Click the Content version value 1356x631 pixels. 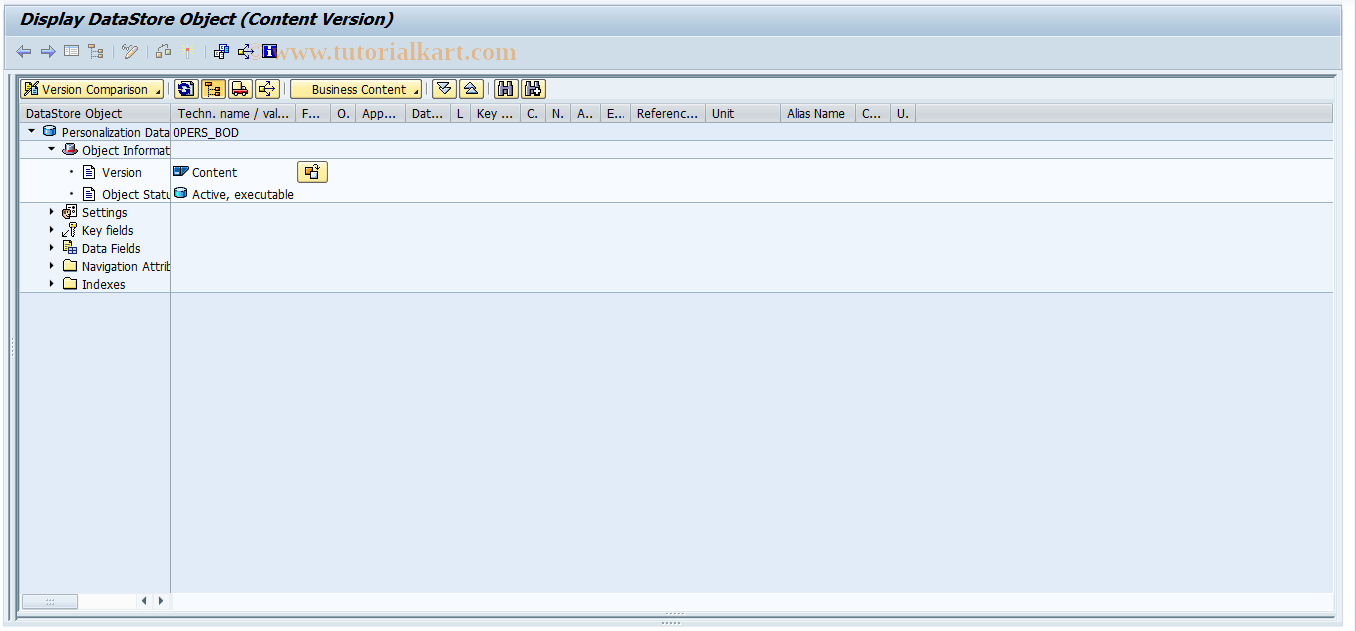point(214,172)
